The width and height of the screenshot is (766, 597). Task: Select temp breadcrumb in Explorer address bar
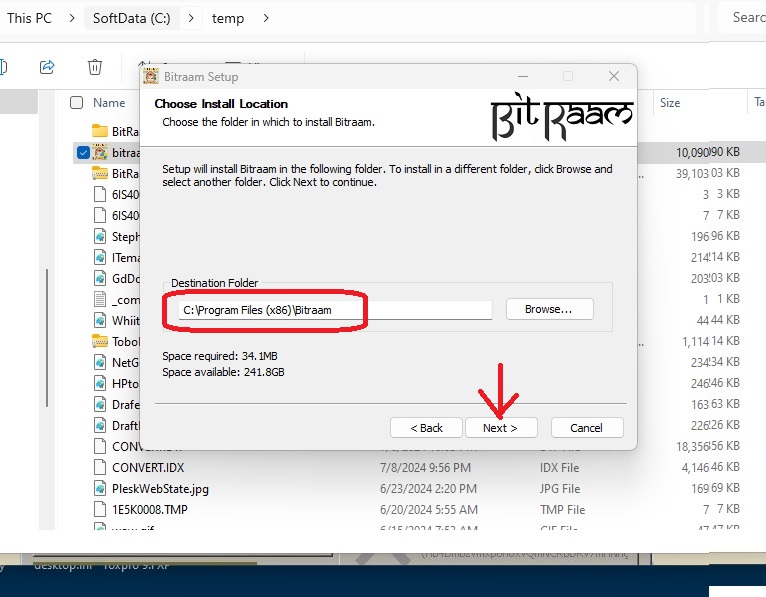pos(228,18)
